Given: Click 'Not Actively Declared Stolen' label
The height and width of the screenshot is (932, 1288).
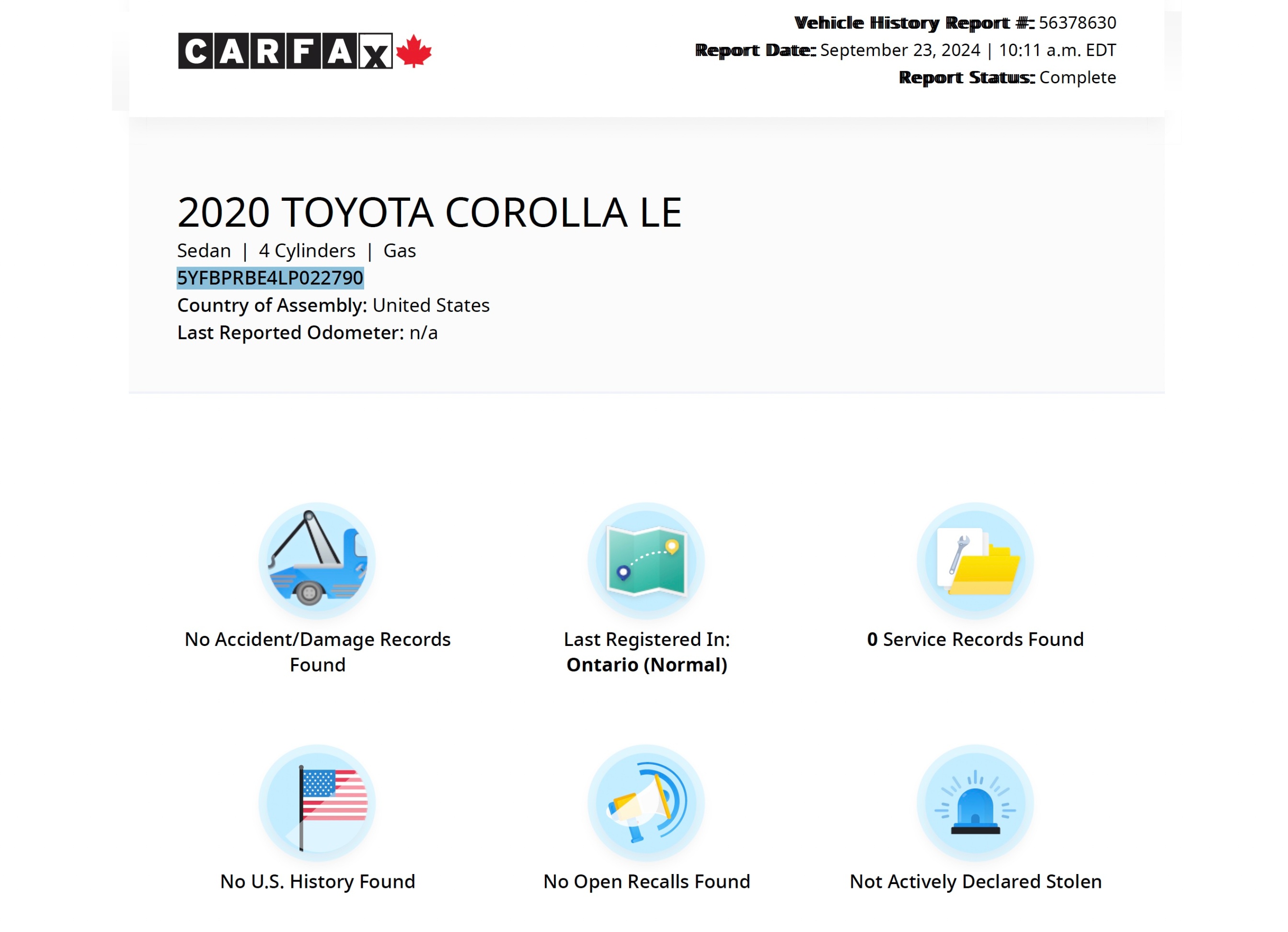Looking at the screenshot, I should click(x=976, y=882).
